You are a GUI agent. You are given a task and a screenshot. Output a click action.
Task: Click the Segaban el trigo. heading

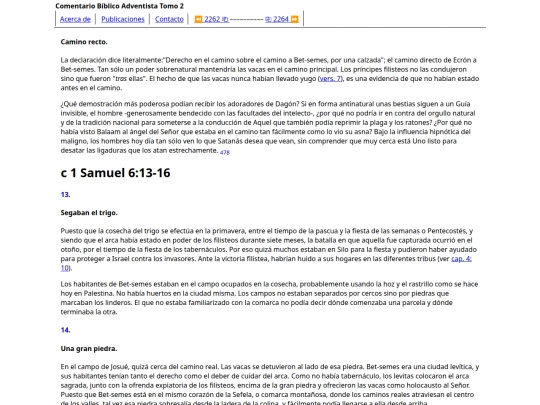[89, 213]
